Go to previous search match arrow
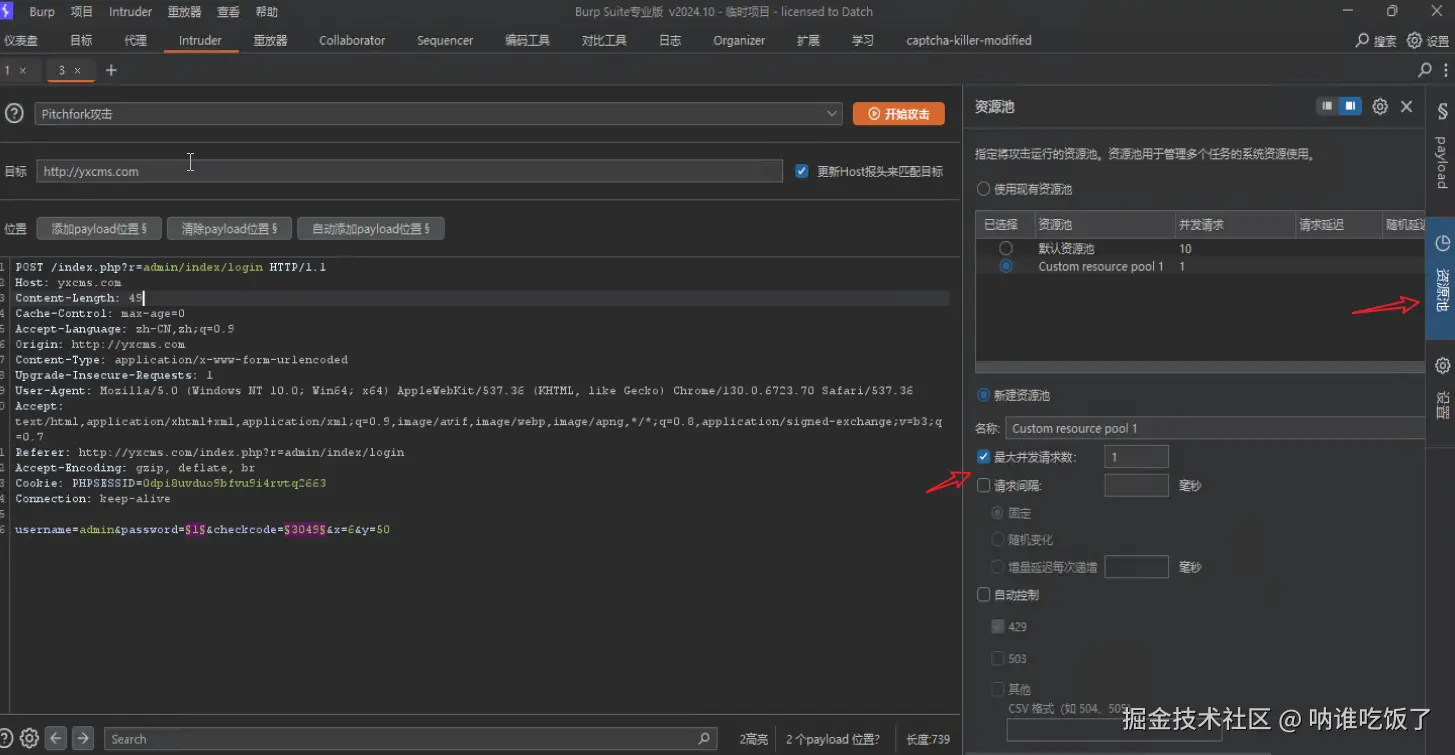 tap(57, 738)
